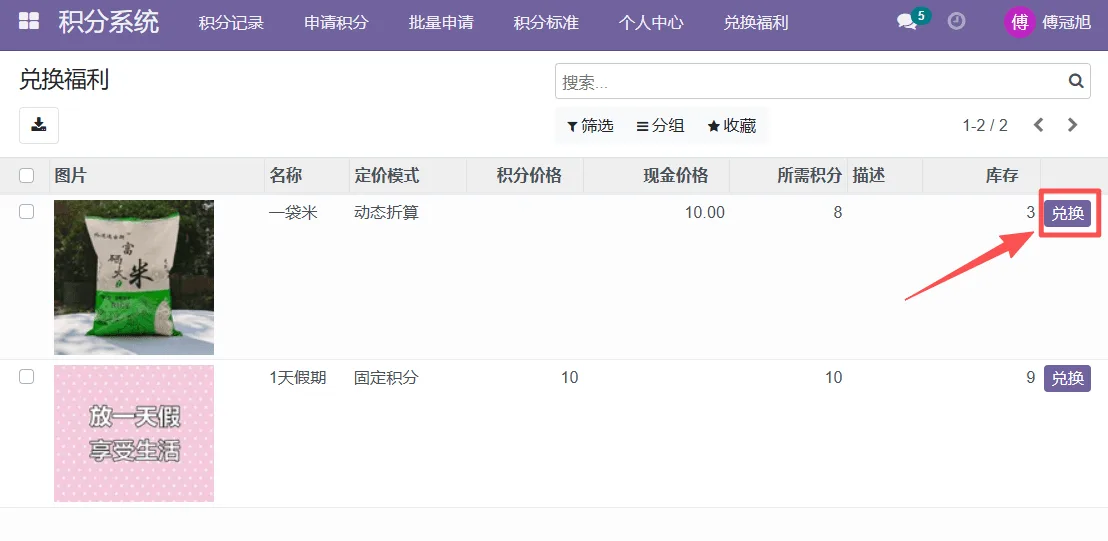The width and height of the screenshot is (1108, 541).
Task: Click the 放一天假 pink thumbnail
Action: (134, 433)
